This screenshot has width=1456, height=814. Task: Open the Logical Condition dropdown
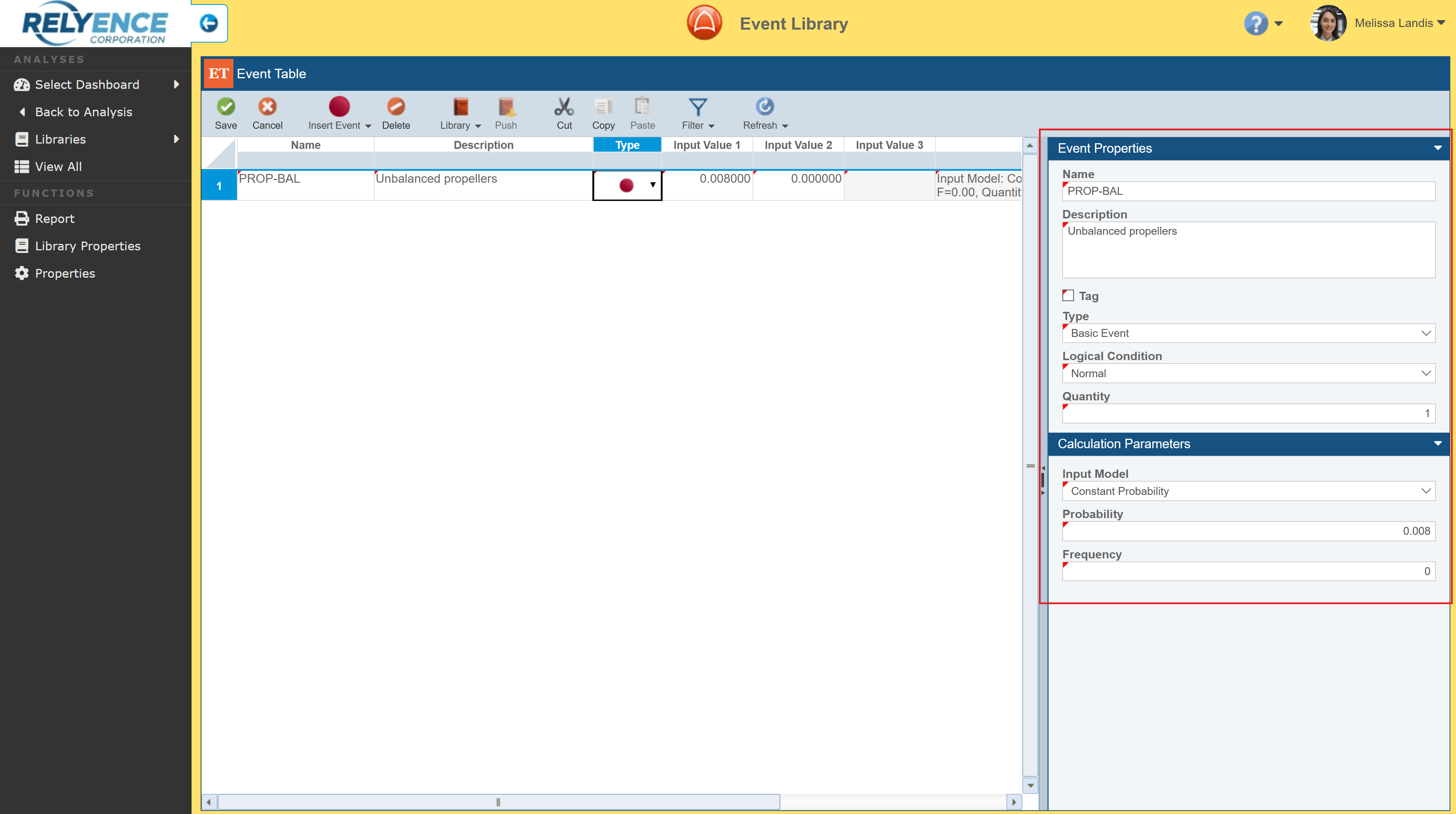pos(1248,373)
